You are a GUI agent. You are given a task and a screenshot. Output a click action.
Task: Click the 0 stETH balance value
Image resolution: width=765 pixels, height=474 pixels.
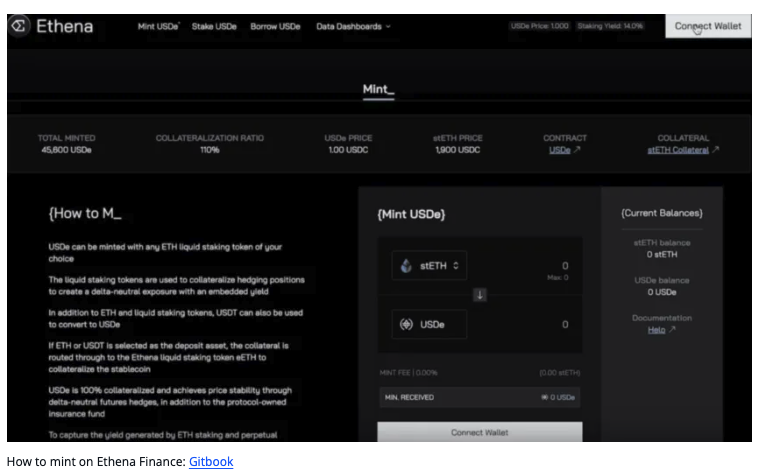point(662,255)
